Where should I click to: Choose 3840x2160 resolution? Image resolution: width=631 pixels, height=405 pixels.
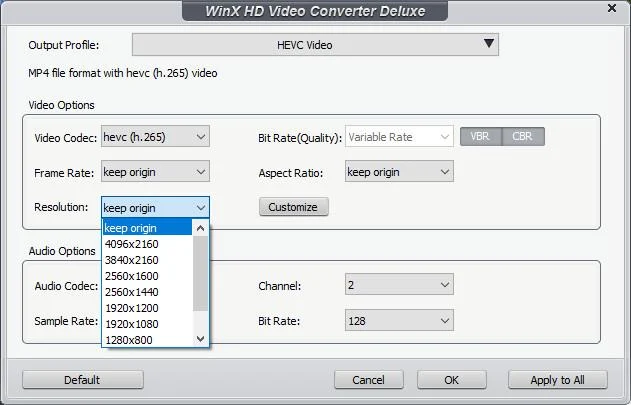[x=148, y=260]
